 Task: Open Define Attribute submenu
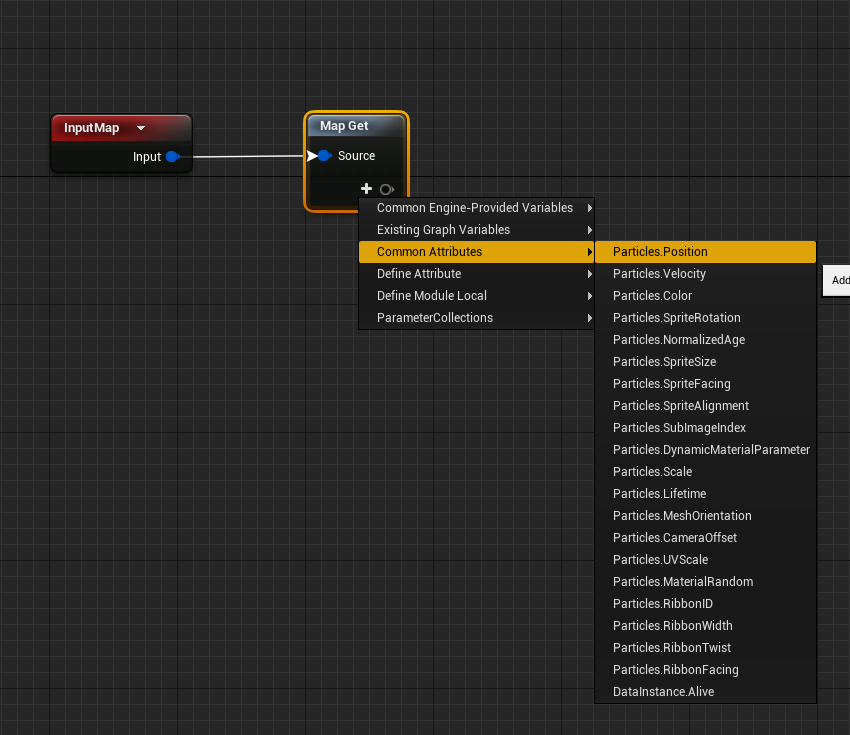point(476,274)
